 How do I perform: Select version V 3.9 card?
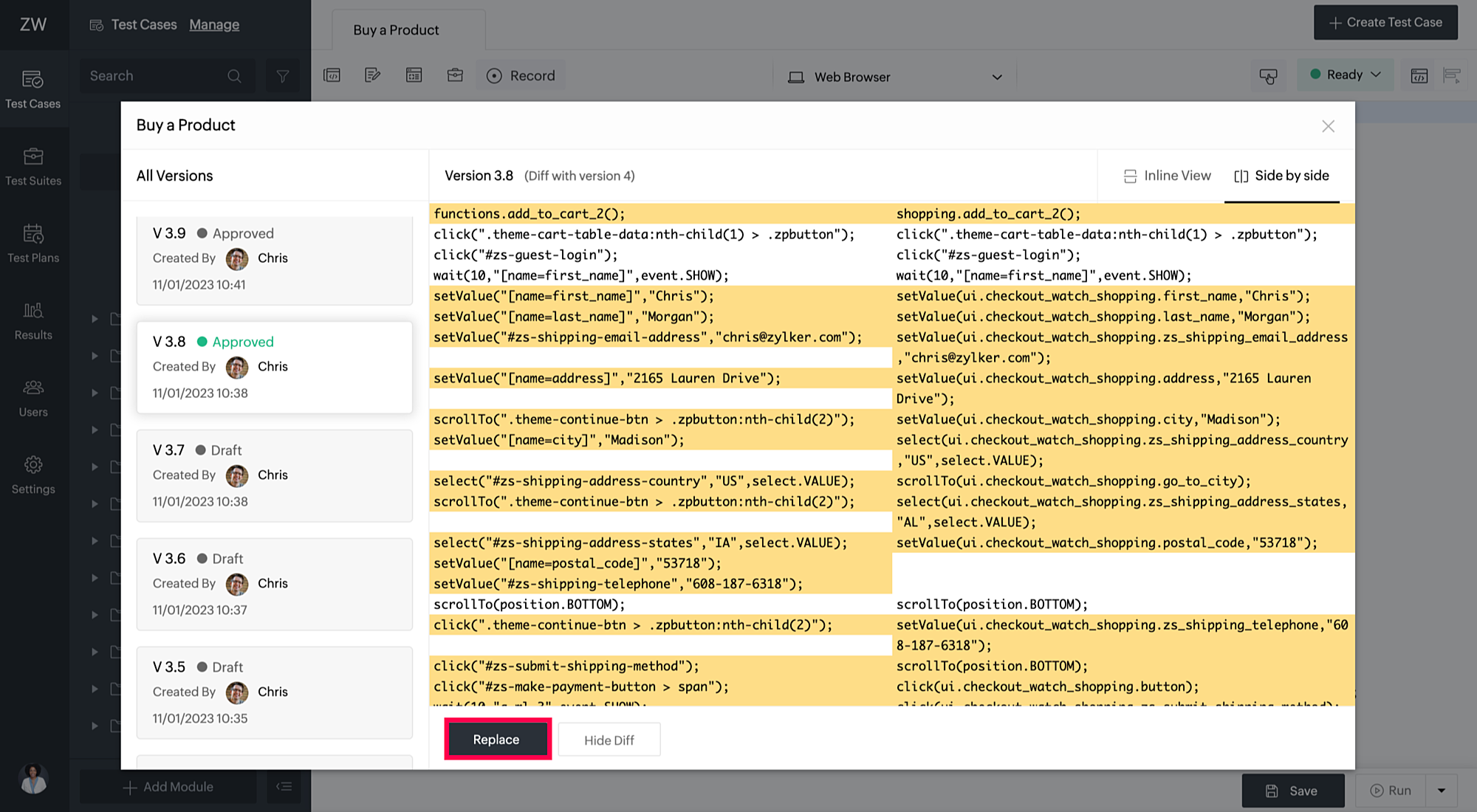click(x=274, y=260)
